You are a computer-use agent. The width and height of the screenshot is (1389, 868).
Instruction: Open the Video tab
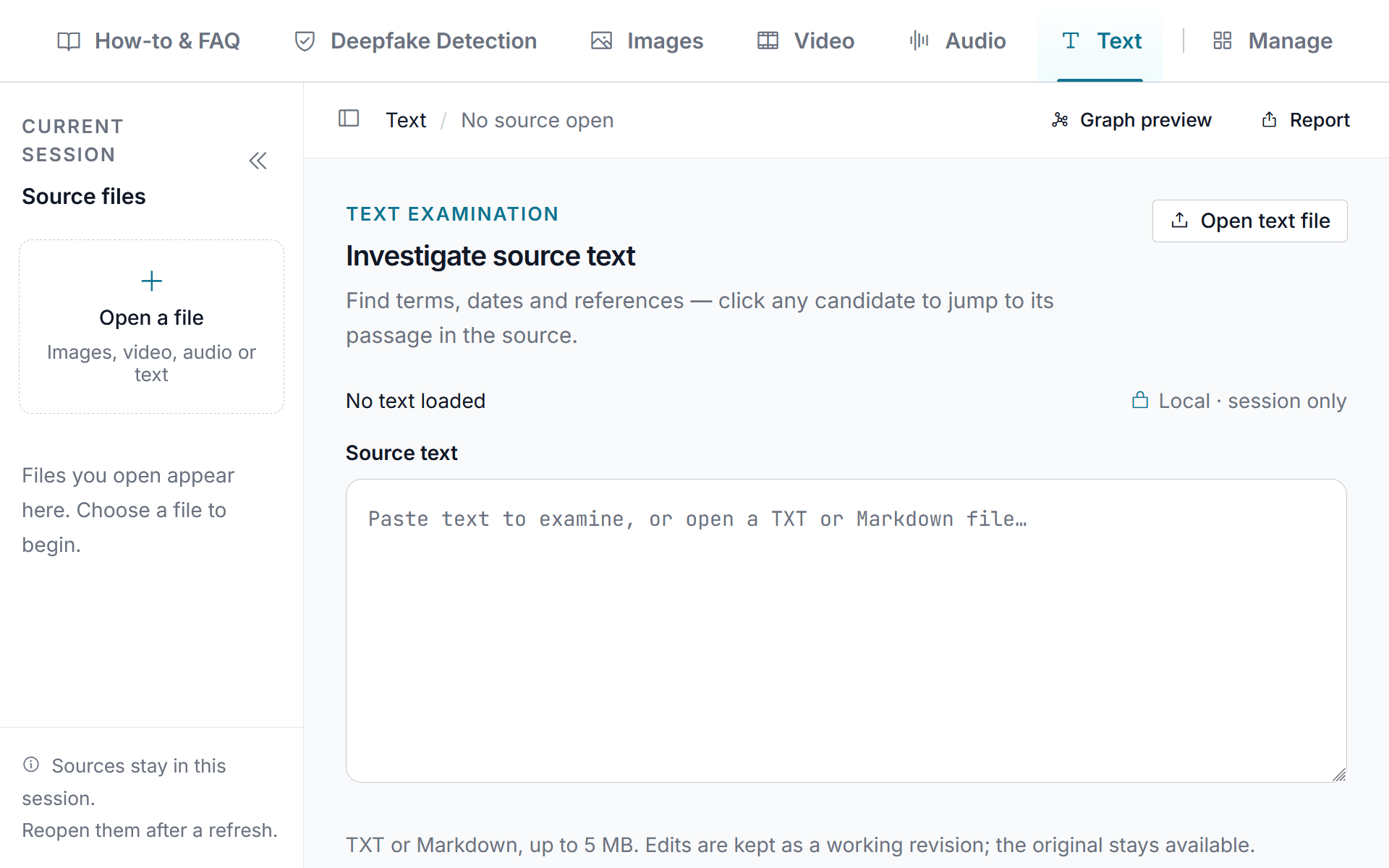806,41
